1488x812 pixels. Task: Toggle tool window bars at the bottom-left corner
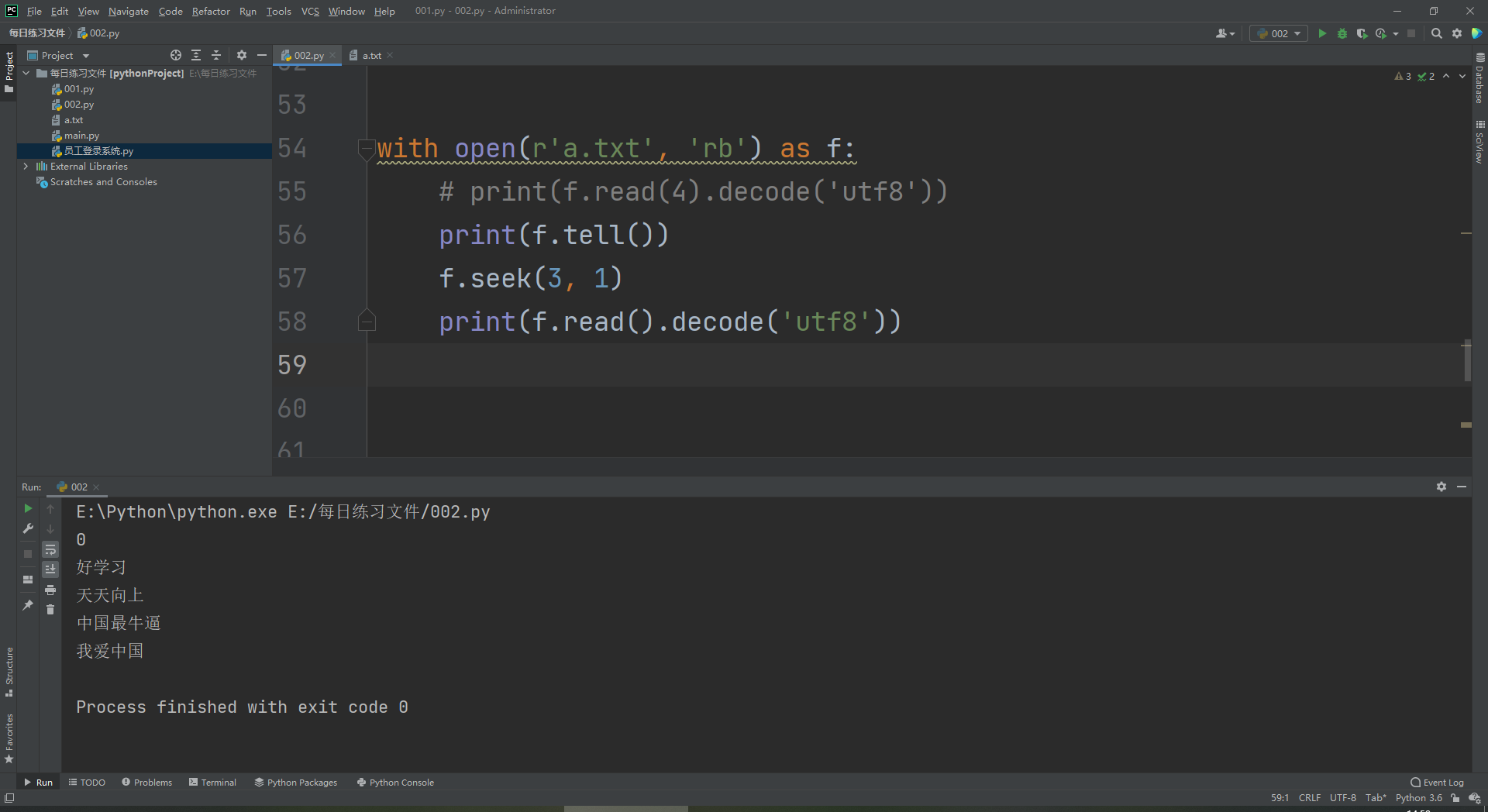click(x=9, y=798)
